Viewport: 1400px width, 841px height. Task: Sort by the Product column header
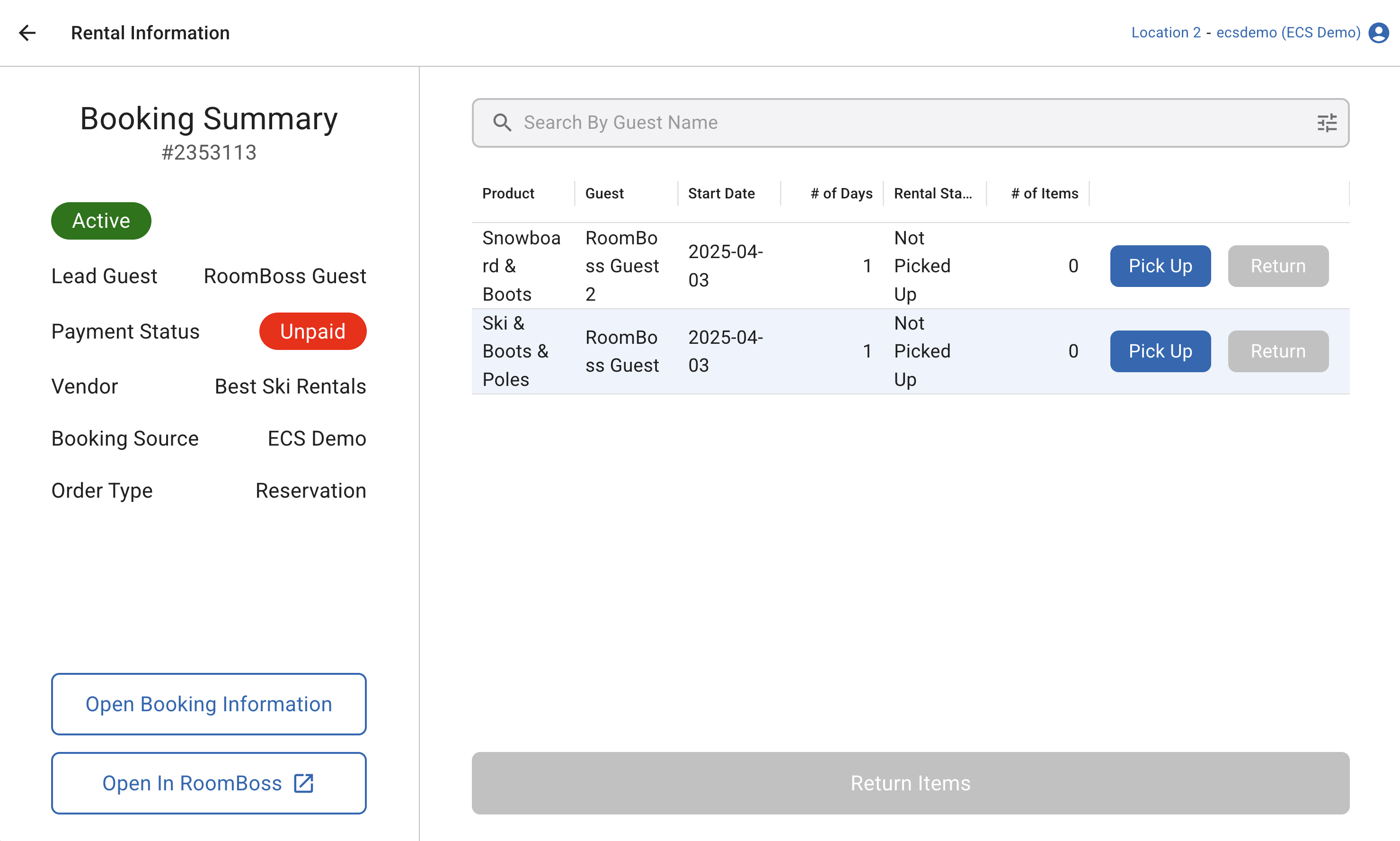coord(508,194)
